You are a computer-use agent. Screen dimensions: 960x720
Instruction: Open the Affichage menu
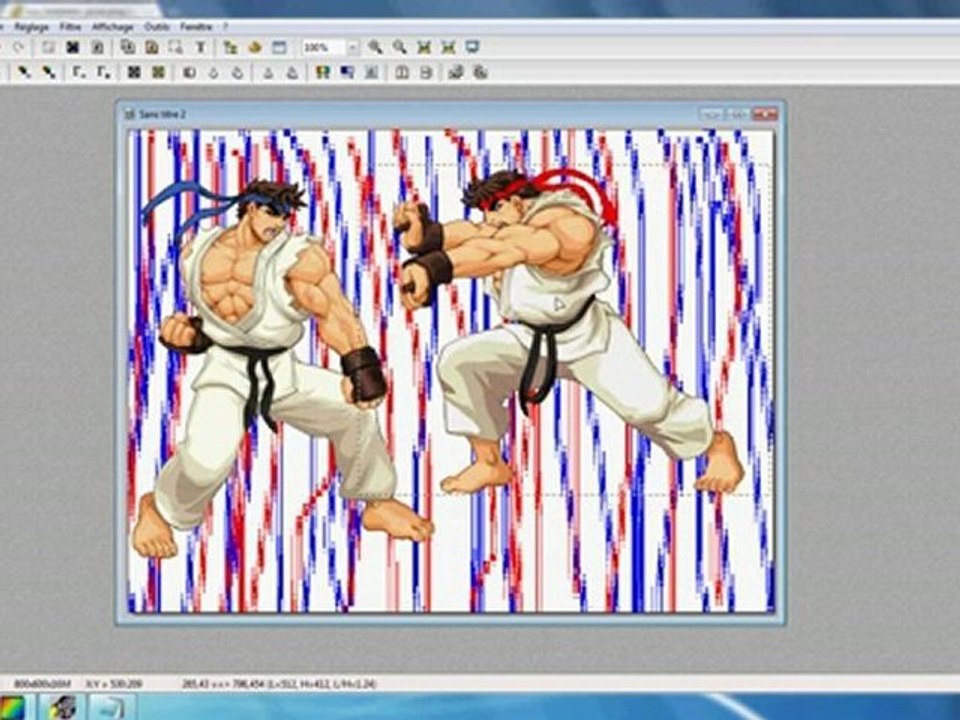[x=113, y=26]
